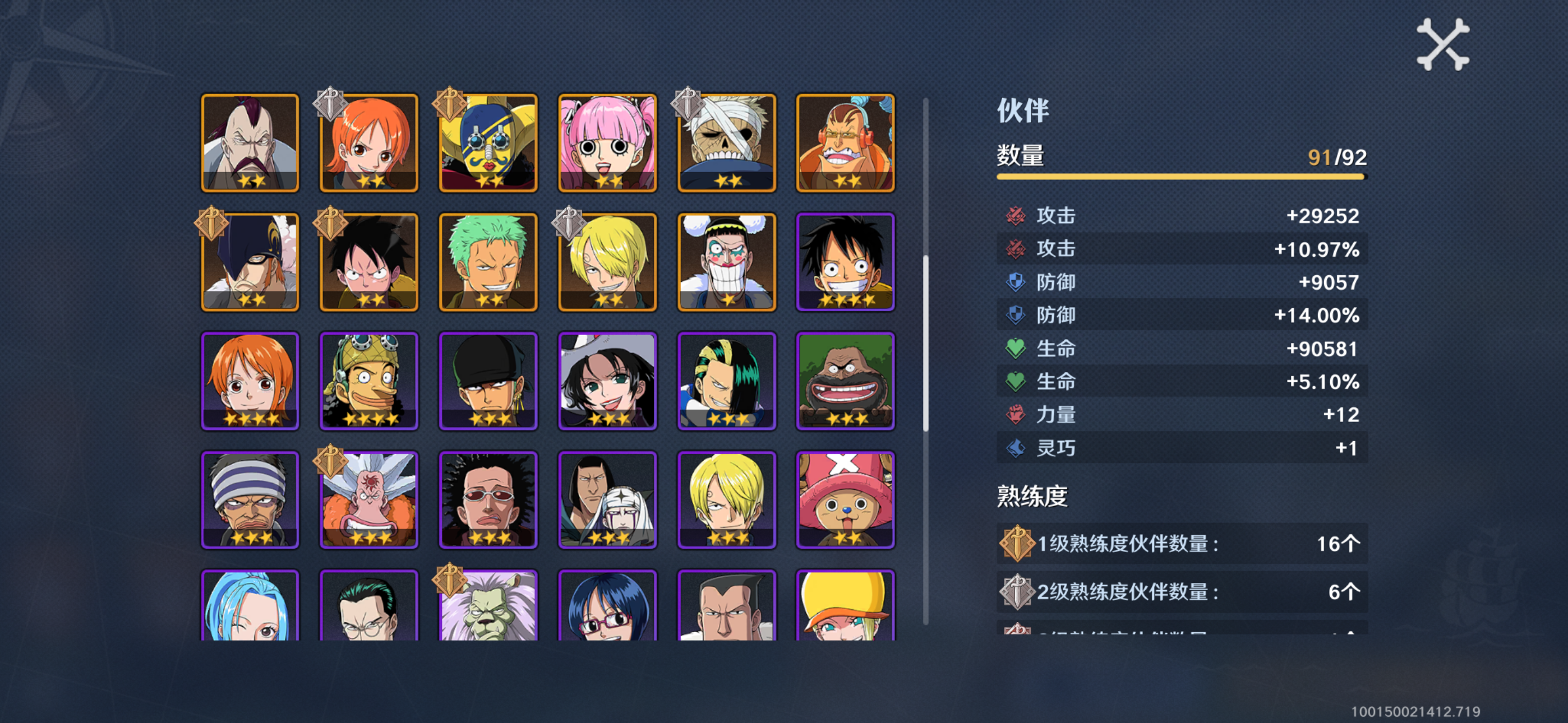
Task: Select four-star purple-frame Nami portrait
Action: click(x=250, y=381)
